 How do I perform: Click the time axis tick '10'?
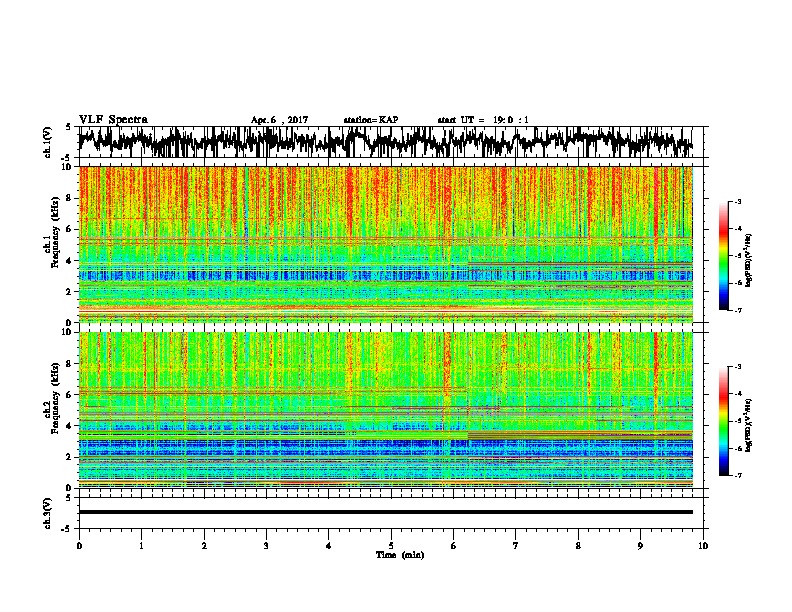coord(703,546)
